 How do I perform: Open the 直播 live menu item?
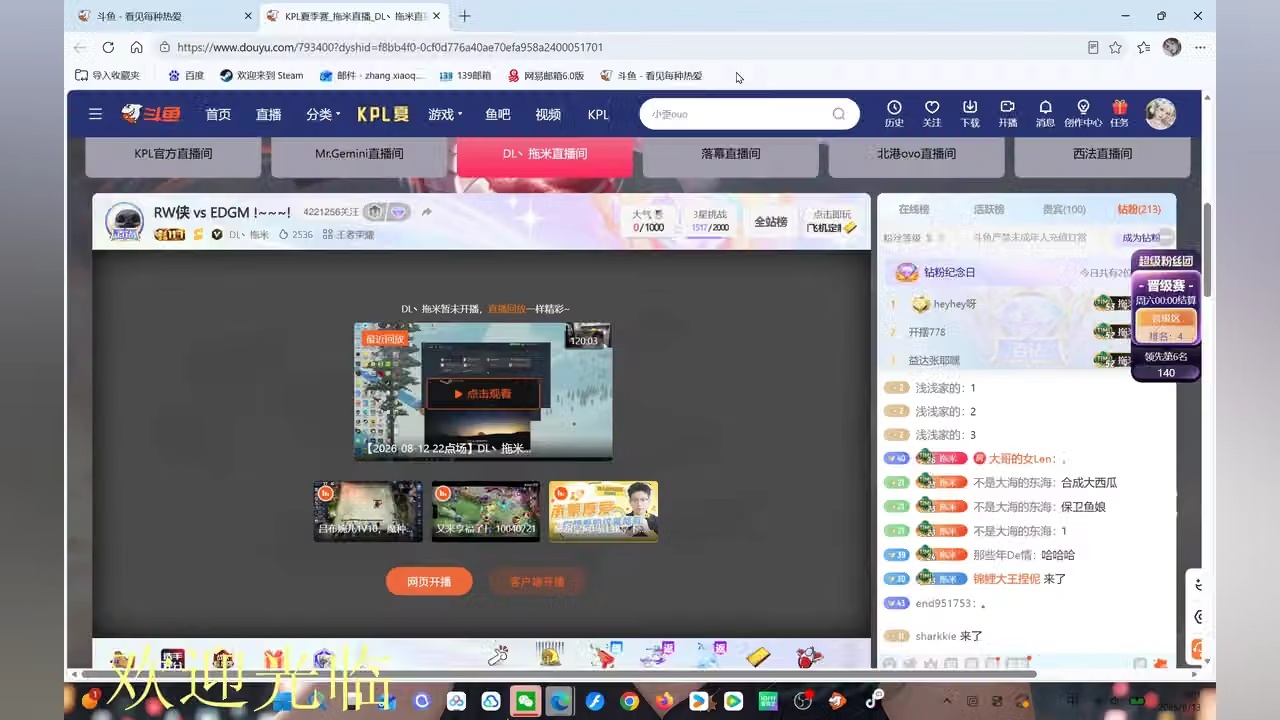point(268,114)
